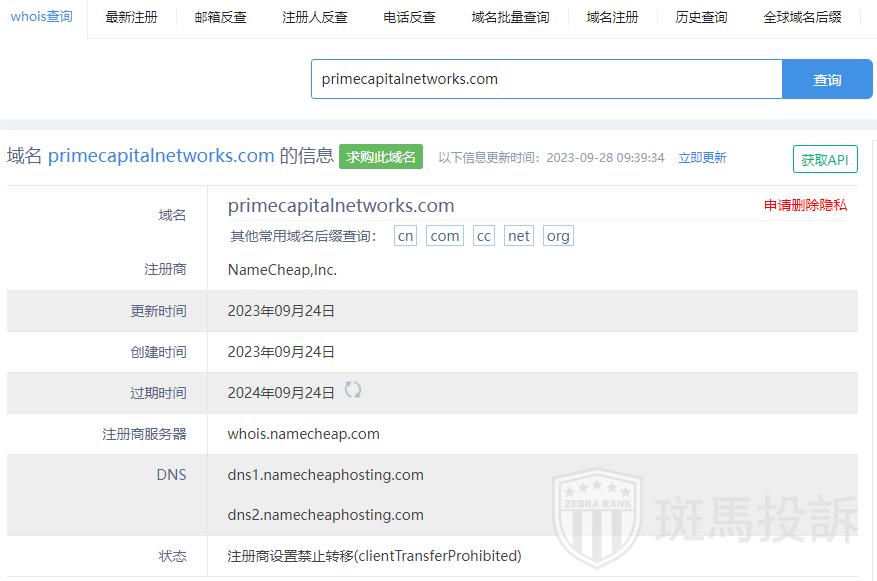Switch to 最新注册 tab
Viewport: 877px width, 581px height.
click(x=131, y=17)
